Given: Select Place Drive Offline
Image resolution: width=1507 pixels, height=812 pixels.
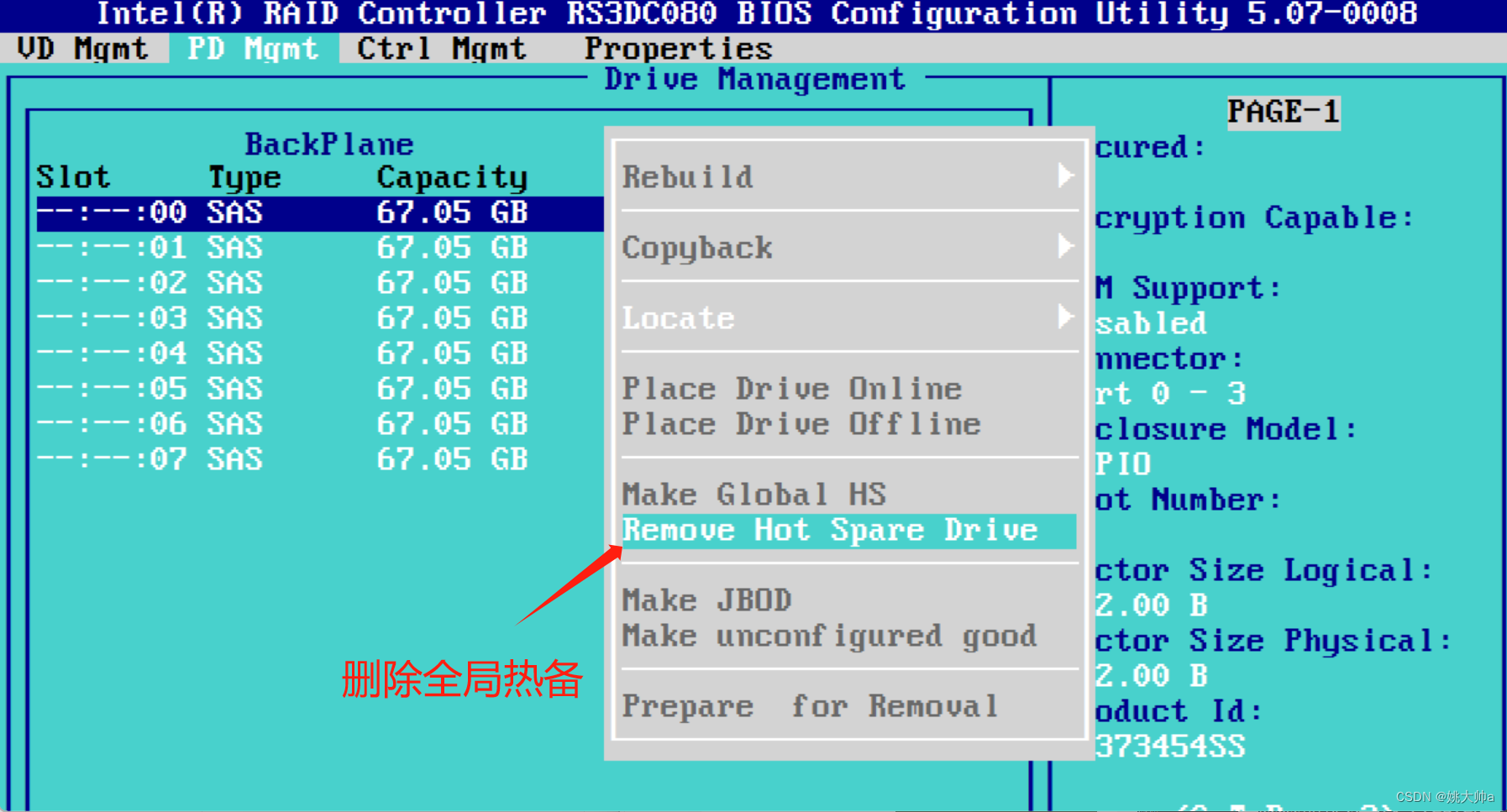Looking at the screenshot, I should pos(801,424).
